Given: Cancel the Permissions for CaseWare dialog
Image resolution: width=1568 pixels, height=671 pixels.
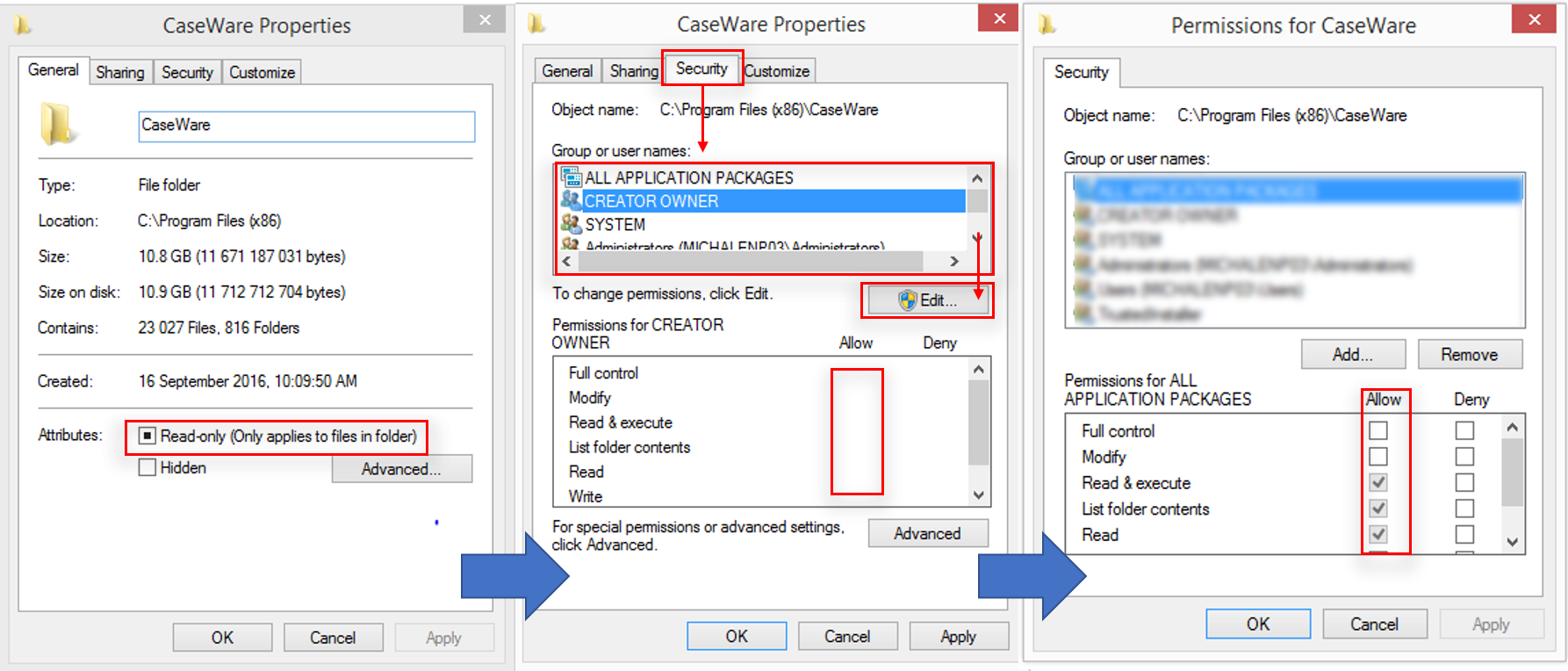Looking at the screenshot, I should tap(1375, 624).
